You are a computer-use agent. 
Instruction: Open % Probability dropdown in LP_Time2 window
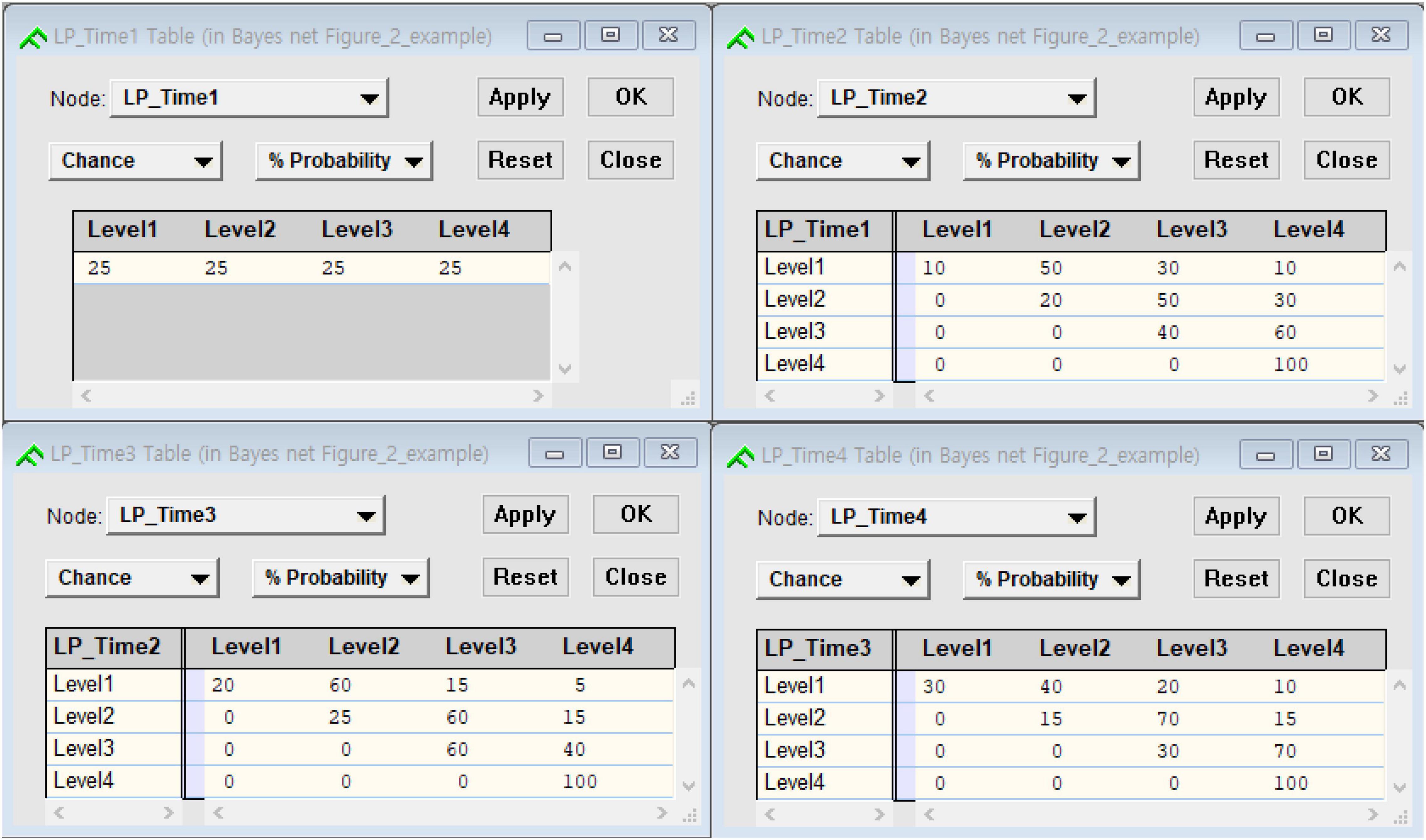click(x=1052, y=161)
